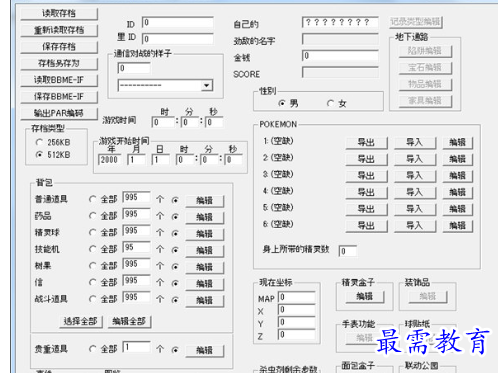Screen dimensions: 498x373
Task: Click the 技能机 quantity field showing 95
Action: [136, 248]
